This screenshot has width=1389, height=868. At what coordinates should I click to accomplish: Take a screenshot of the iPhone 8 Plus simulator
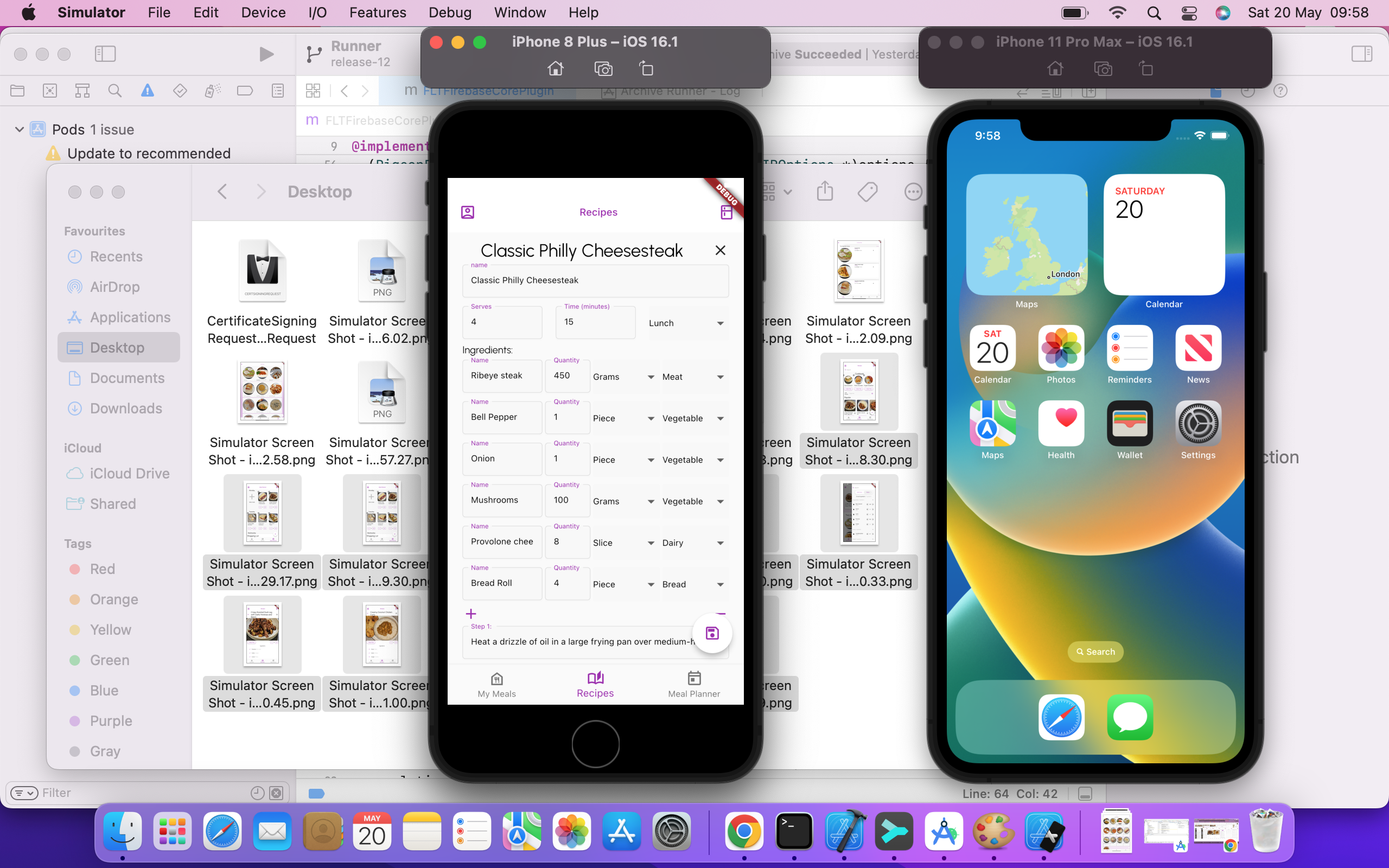[603, 69]
